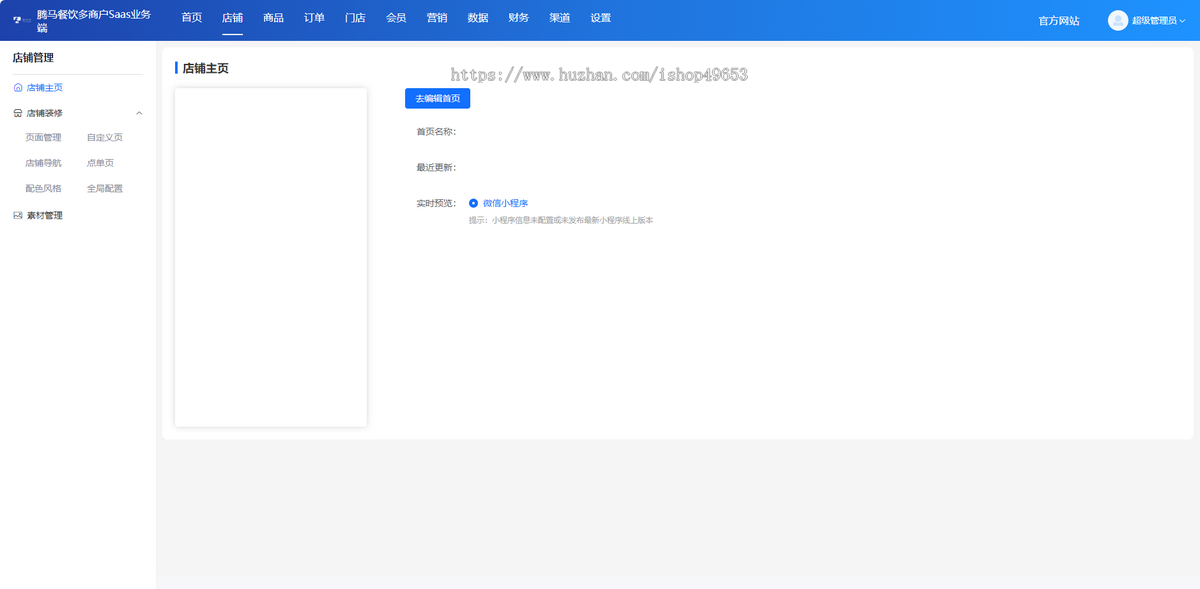Click the shop icon beside 店铺装修
The width and height of the screenshot is (1200, 589).
(x=18, y=114)
